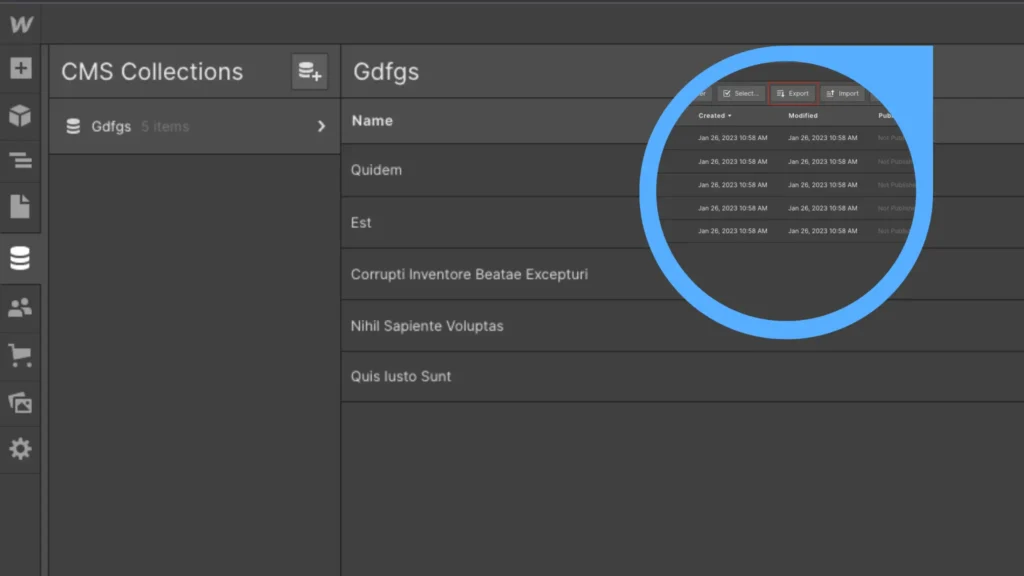Open the Add Elements panel
1024x576 pixels.
click(20, 69)
